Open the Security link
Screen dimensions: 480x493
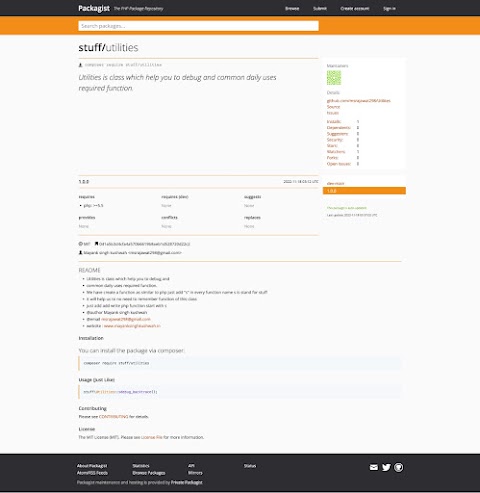335,140
